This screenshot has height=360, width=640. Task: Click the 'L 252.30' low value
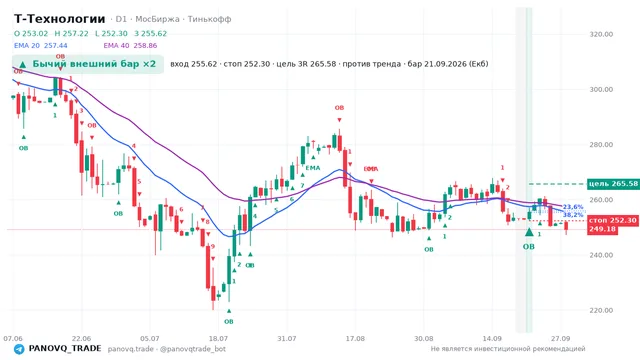[x=111, y=33]
